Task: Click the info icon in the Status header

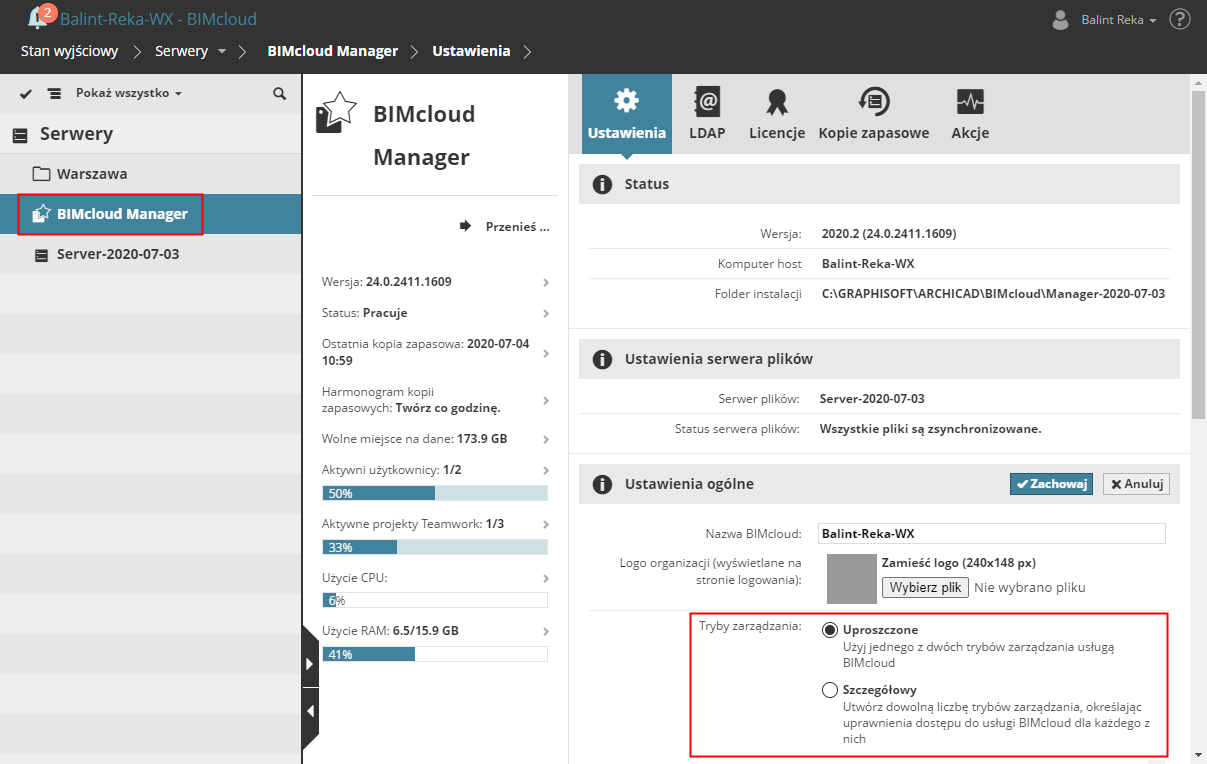Action: 602,185
